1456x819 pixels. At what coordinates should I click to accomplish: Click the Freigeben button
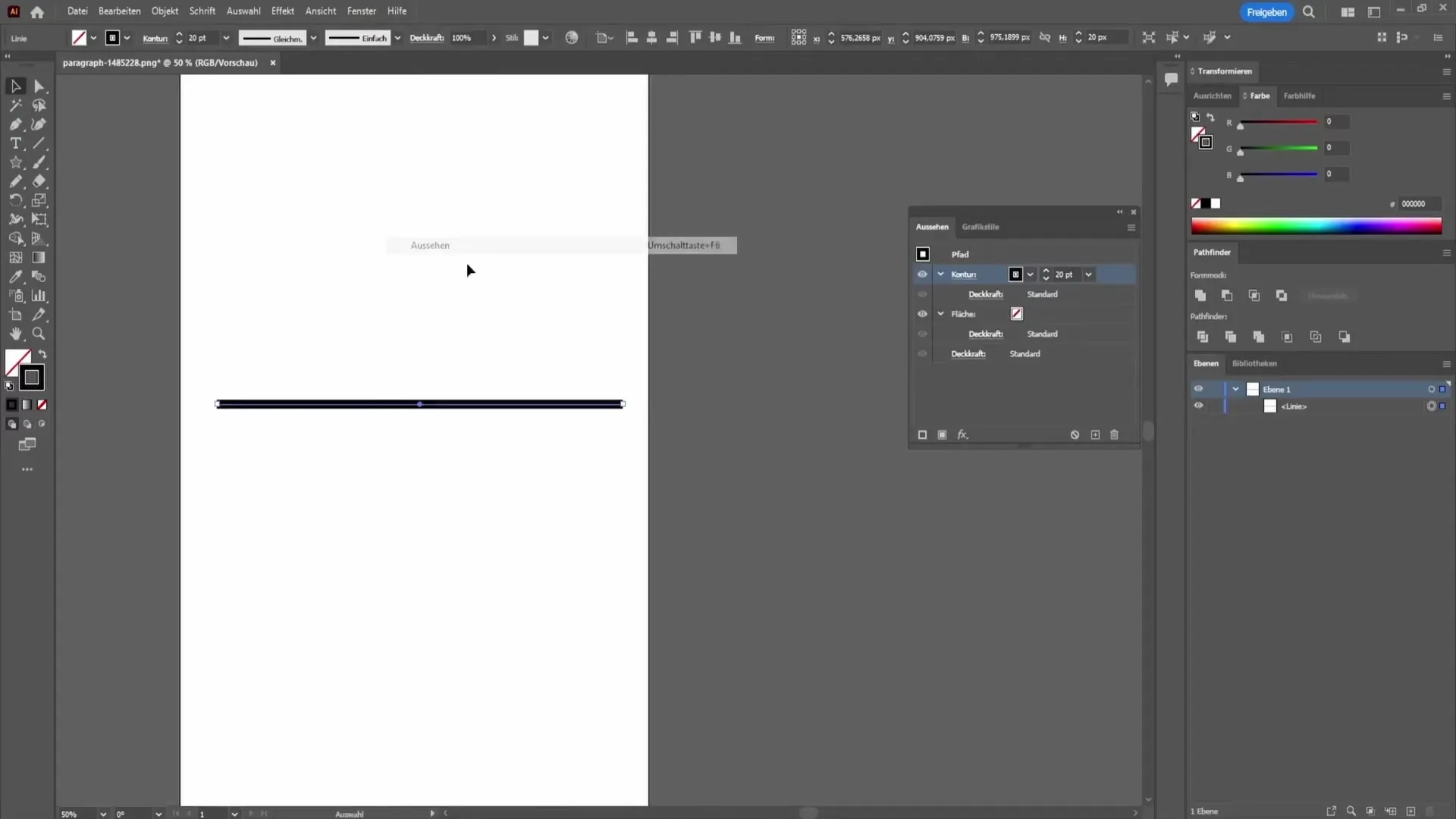[x=1266, y=12]
